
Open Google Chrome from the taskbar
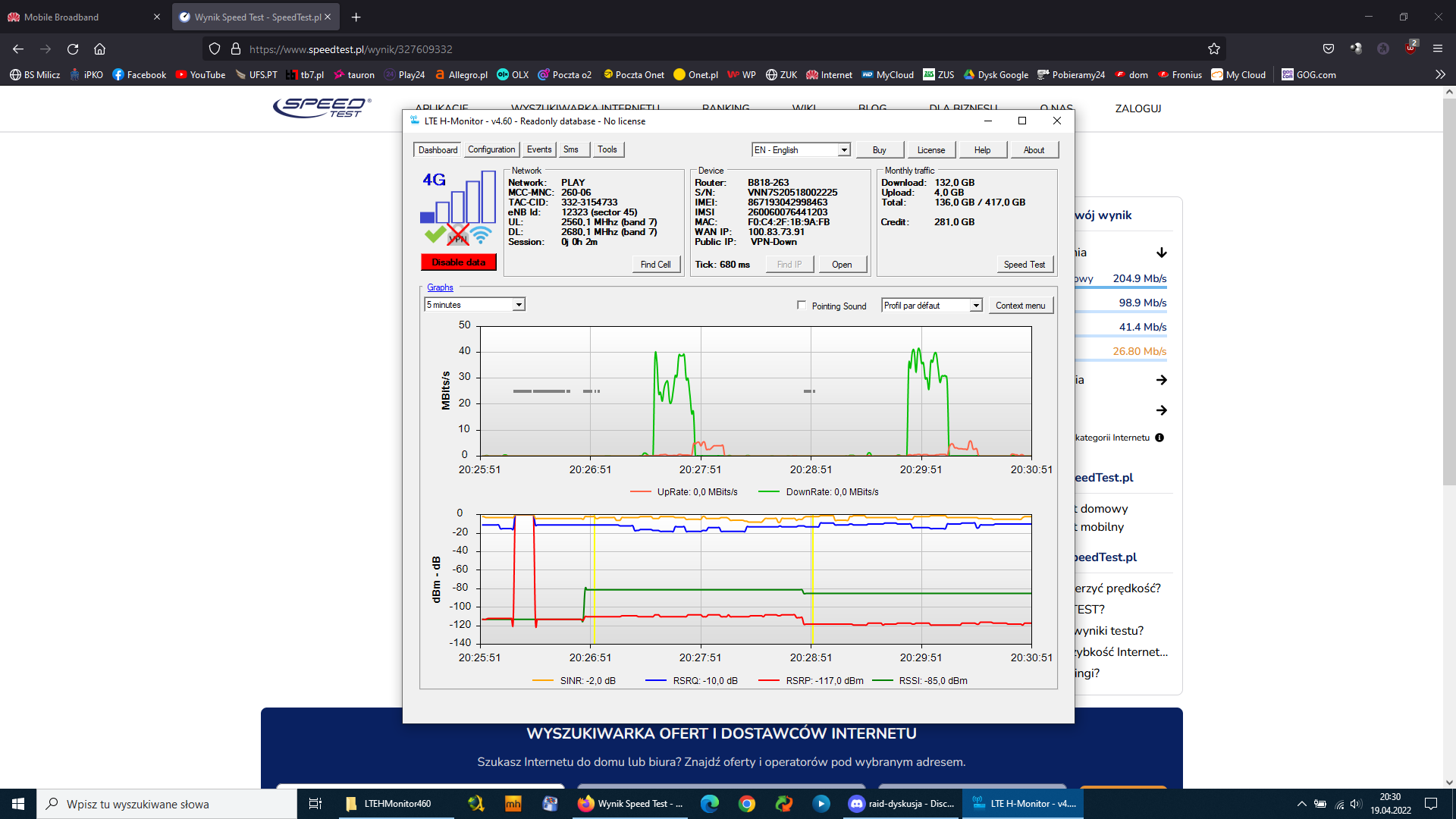[x=747, y=804]
